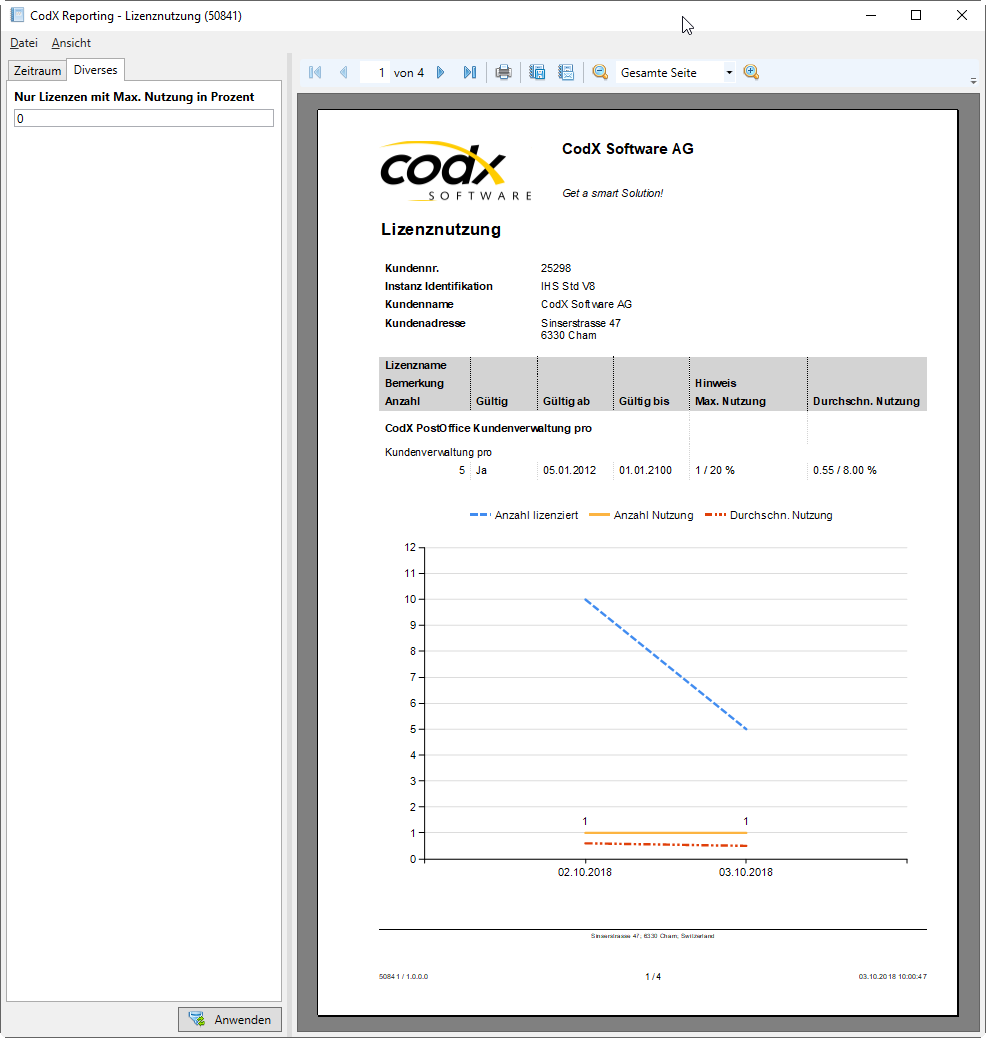Click the 'Gültig ab' date '05.01.2012'
Image resolution: width=986 pixels, height=1038 pixels.
[569, 470]
